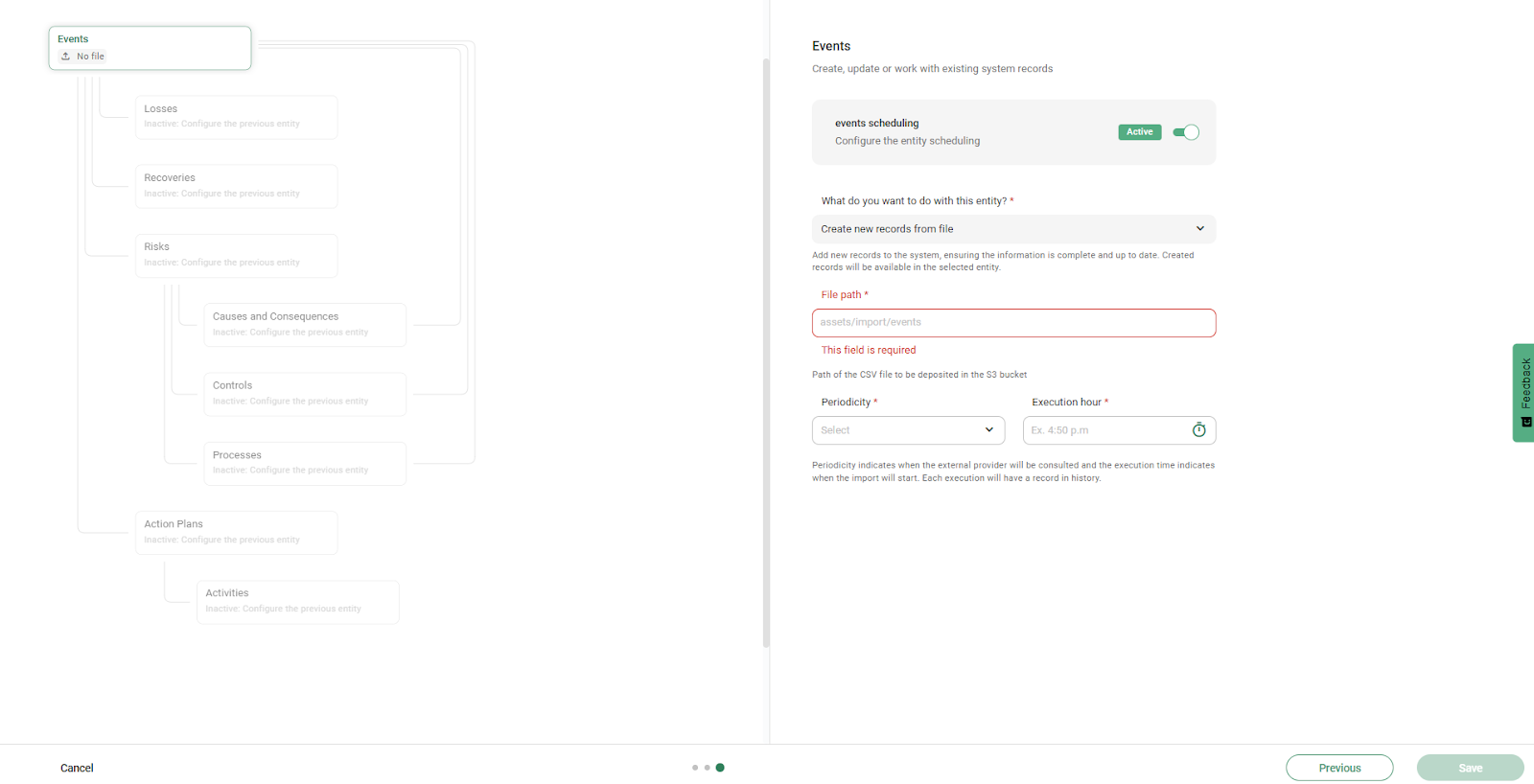Click the stopwatch icon in Execution hour

1198,430
